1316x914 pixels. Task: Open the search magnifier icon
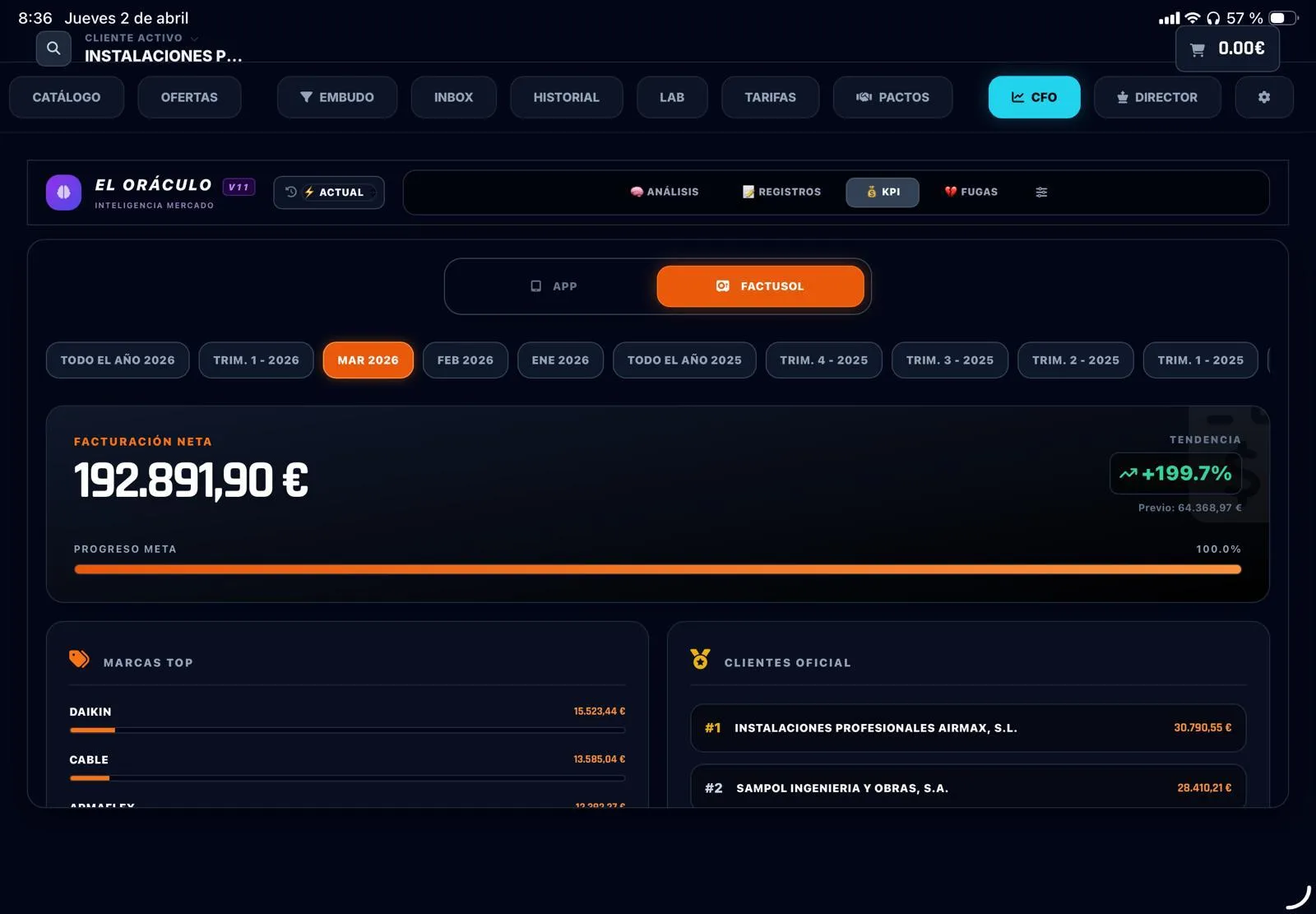point(53,48)
